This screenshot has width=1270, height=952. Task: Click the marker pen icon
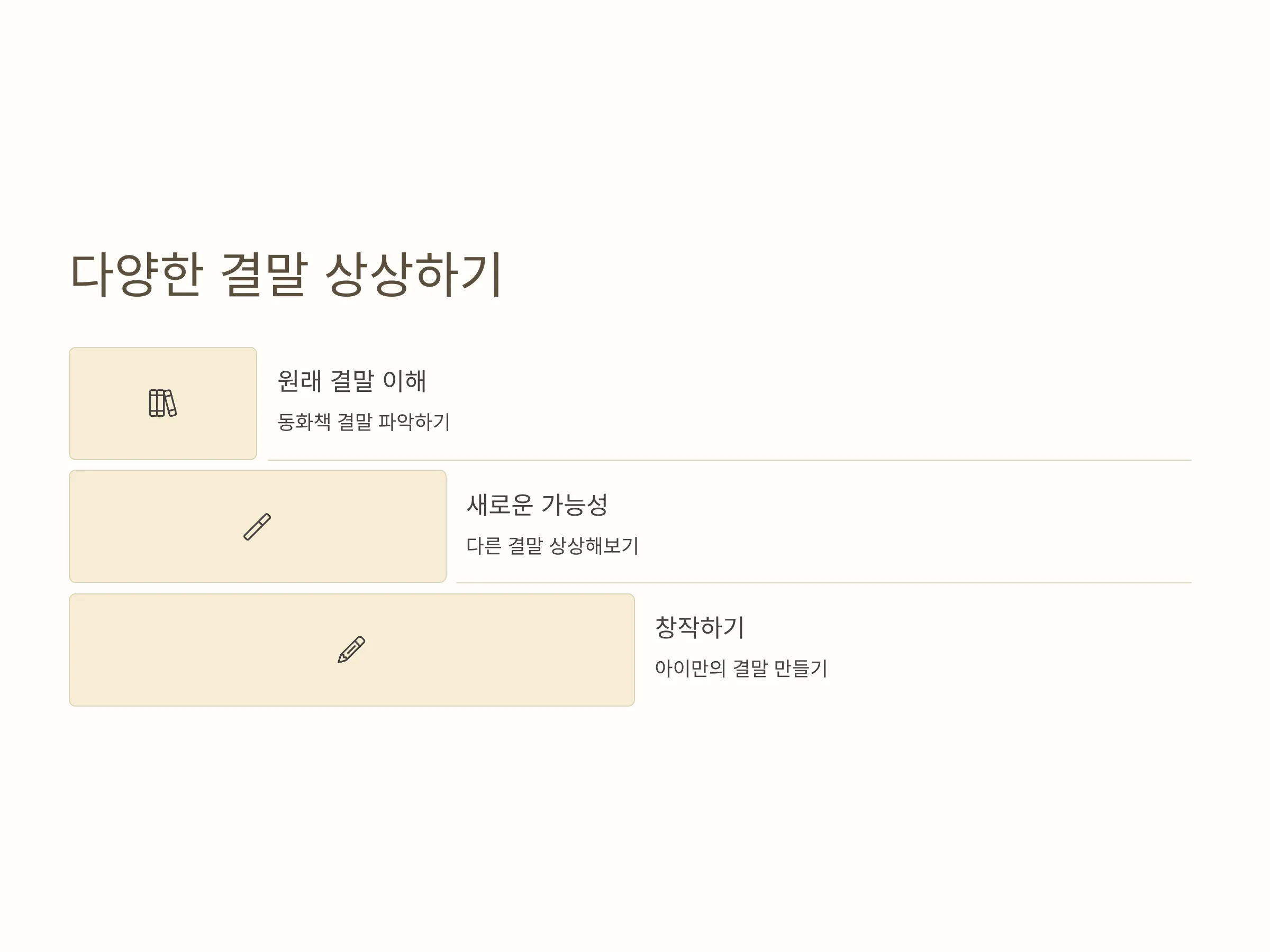[257, 526]
